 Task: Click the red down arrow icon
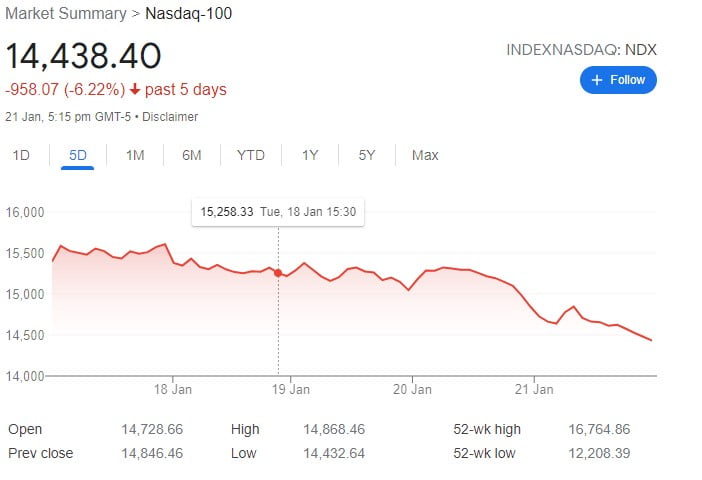[x=135, y=90]
